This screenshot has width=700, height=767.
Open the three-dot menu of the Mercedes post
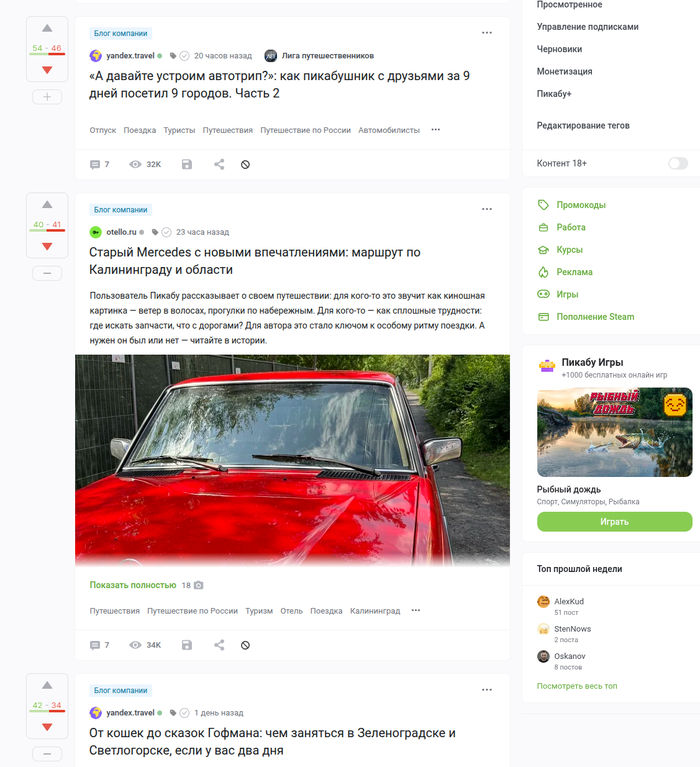point(487,209)
